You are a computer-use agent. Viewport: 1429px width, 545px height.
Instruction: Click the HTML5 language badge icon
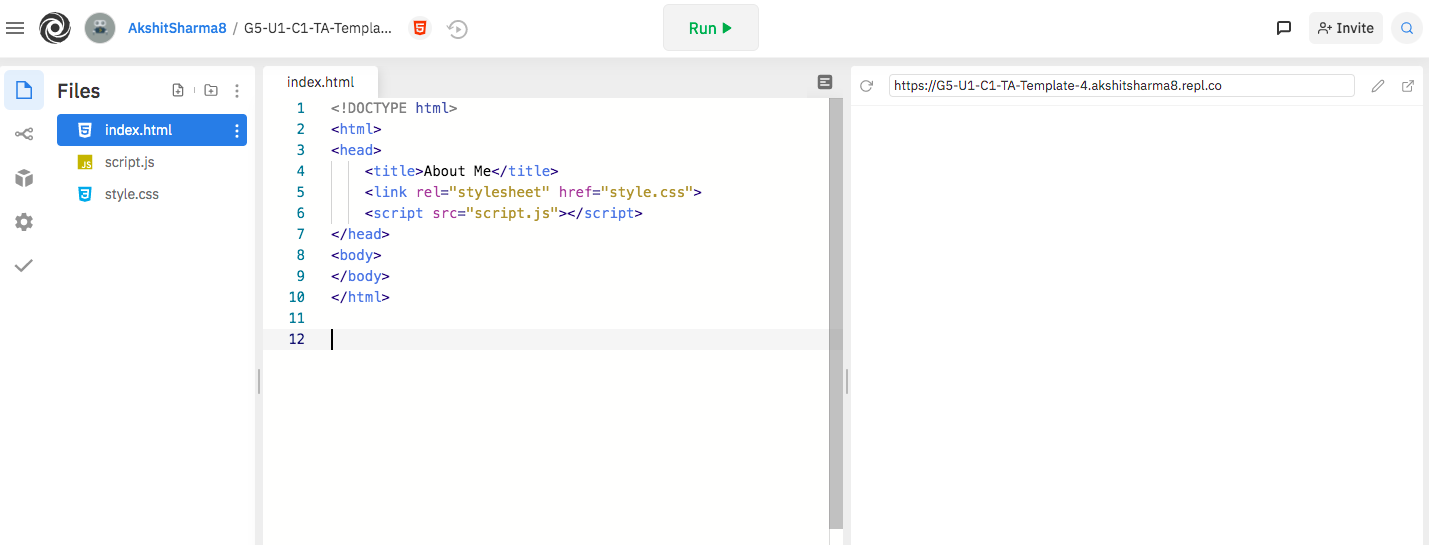coord(420,28)
